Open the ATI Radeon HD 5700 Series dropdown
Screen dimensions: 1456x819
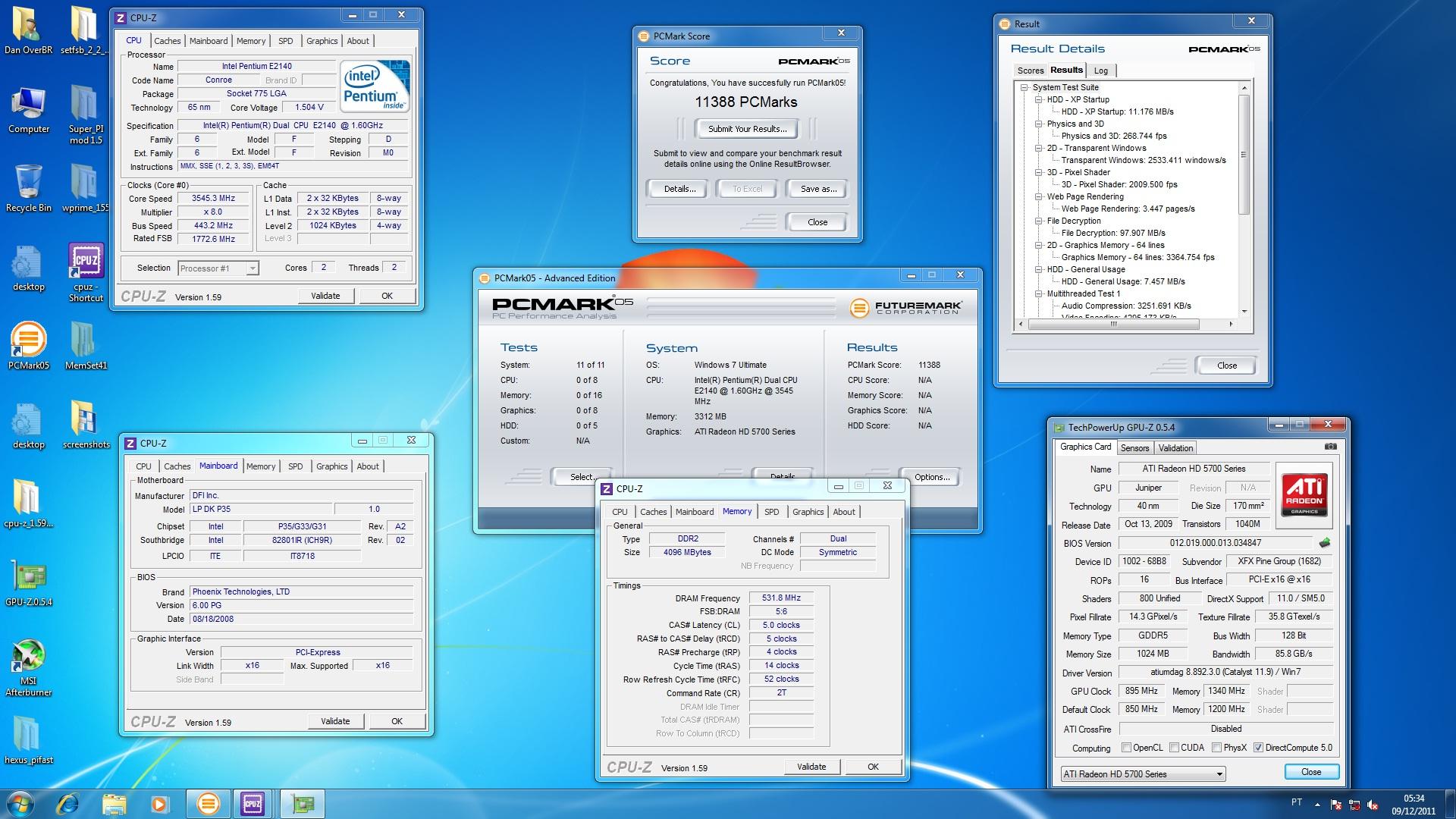[x=1143, y=773]
